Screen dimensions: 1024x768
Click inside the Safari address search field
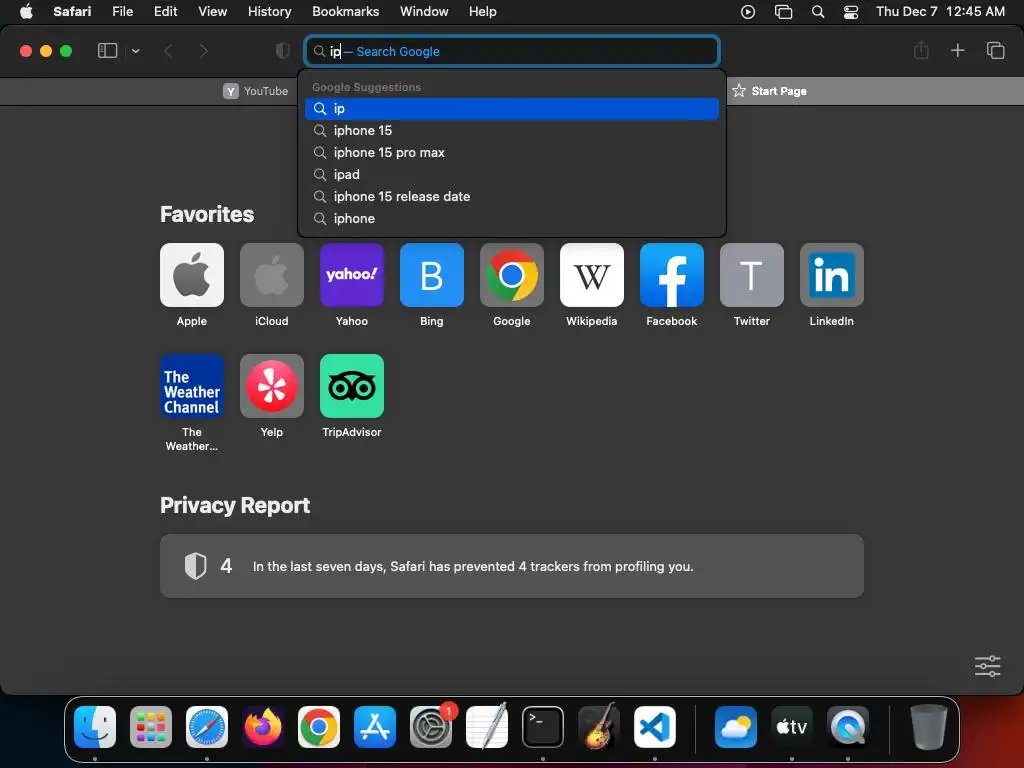click(512, 51)
